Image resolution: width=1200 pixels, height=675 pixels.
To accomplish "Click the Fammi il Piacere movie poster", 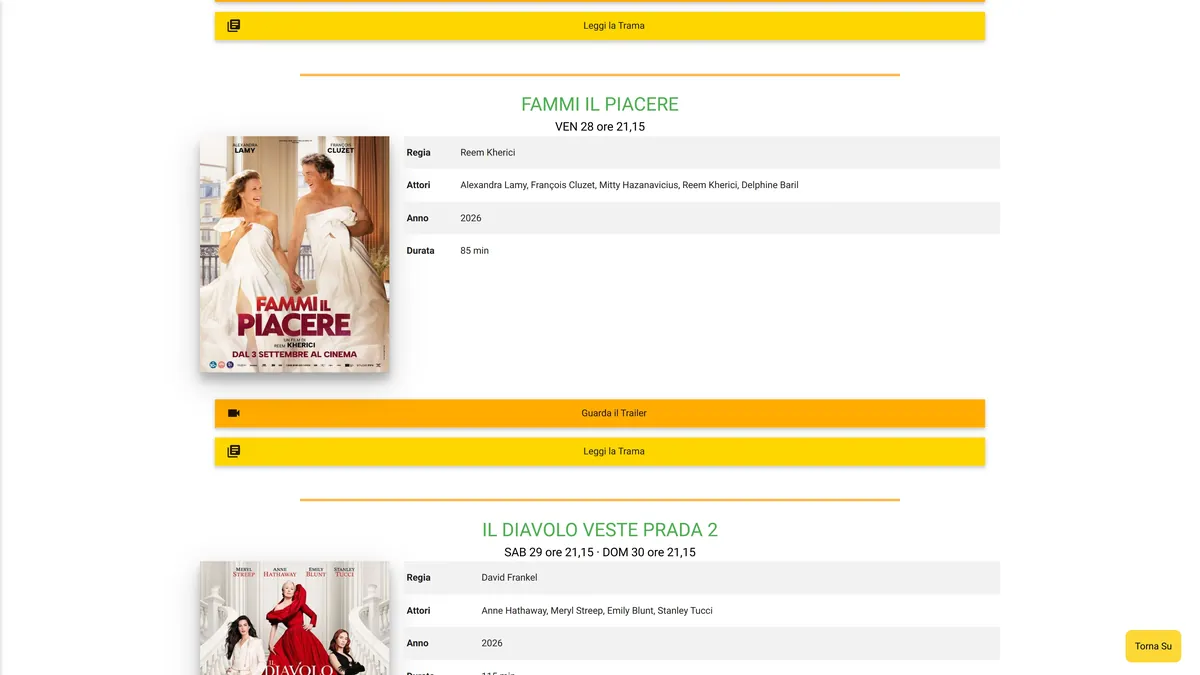I will 295,255.
